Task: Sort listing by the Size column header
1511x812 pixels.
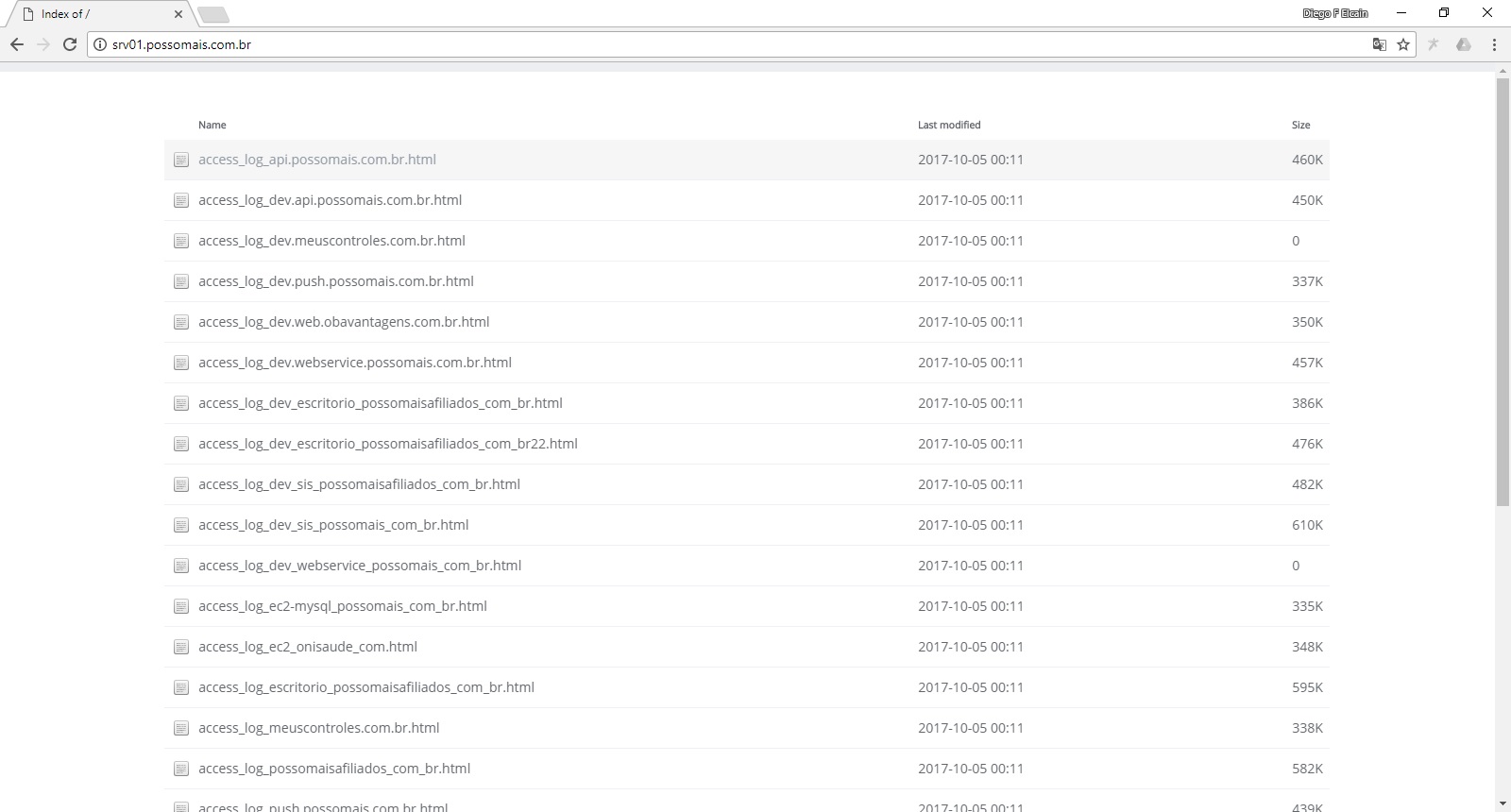Action: tap(1300, 125)
